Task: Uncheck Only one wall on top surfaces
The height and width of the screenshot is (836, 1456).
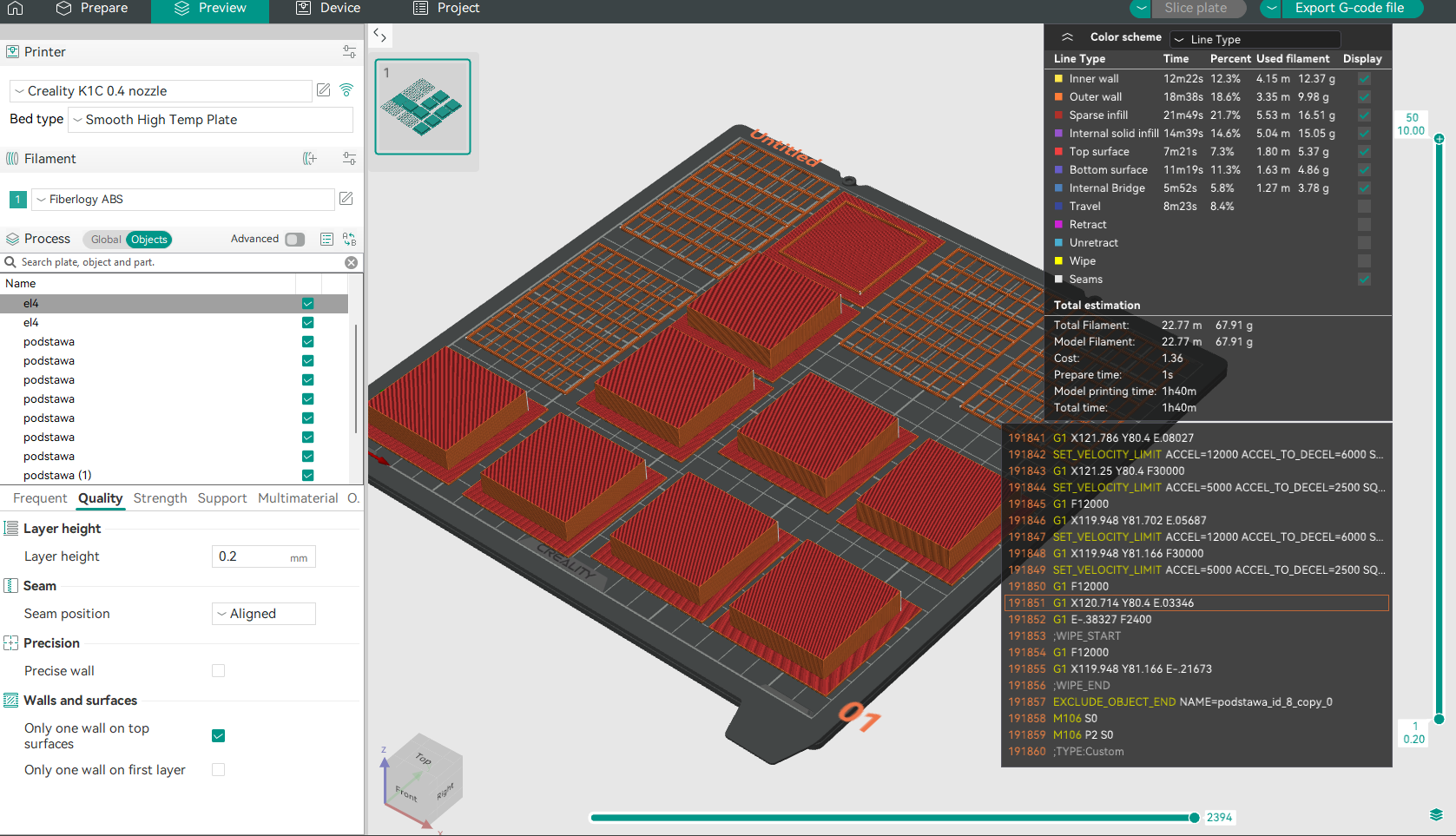Action: coord(219,736)
